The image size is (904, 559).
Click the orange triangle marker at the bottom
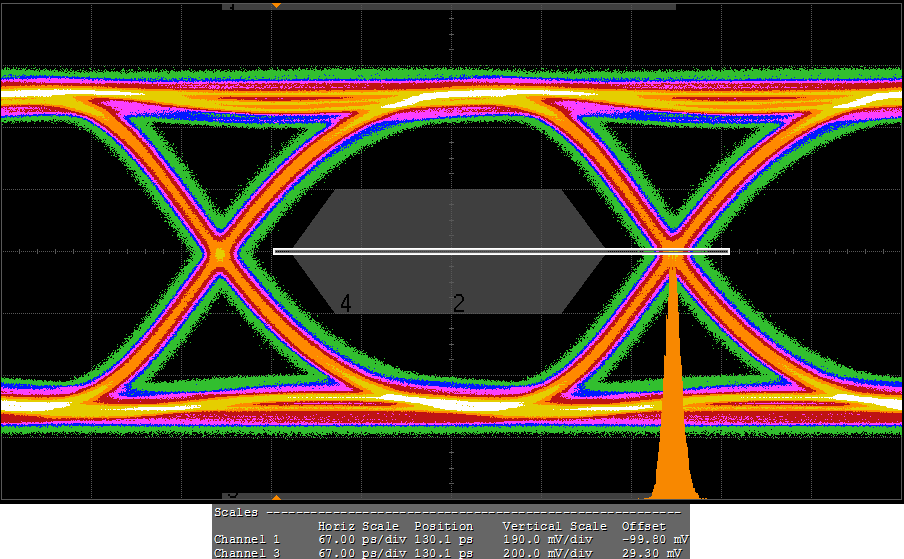pos(276,497)
